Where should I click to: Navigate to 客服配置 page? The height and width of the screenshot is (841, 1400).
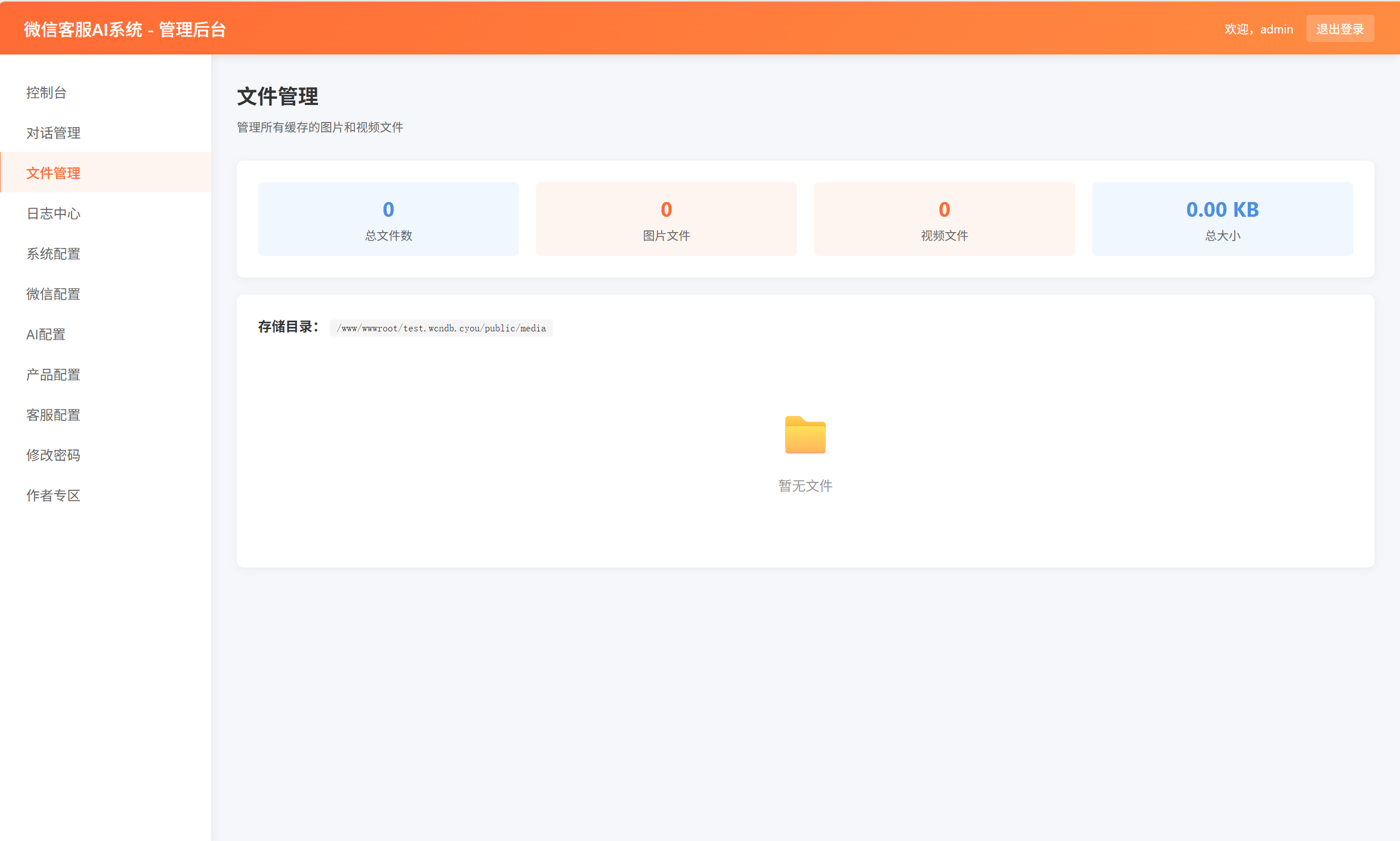point(53,414)
